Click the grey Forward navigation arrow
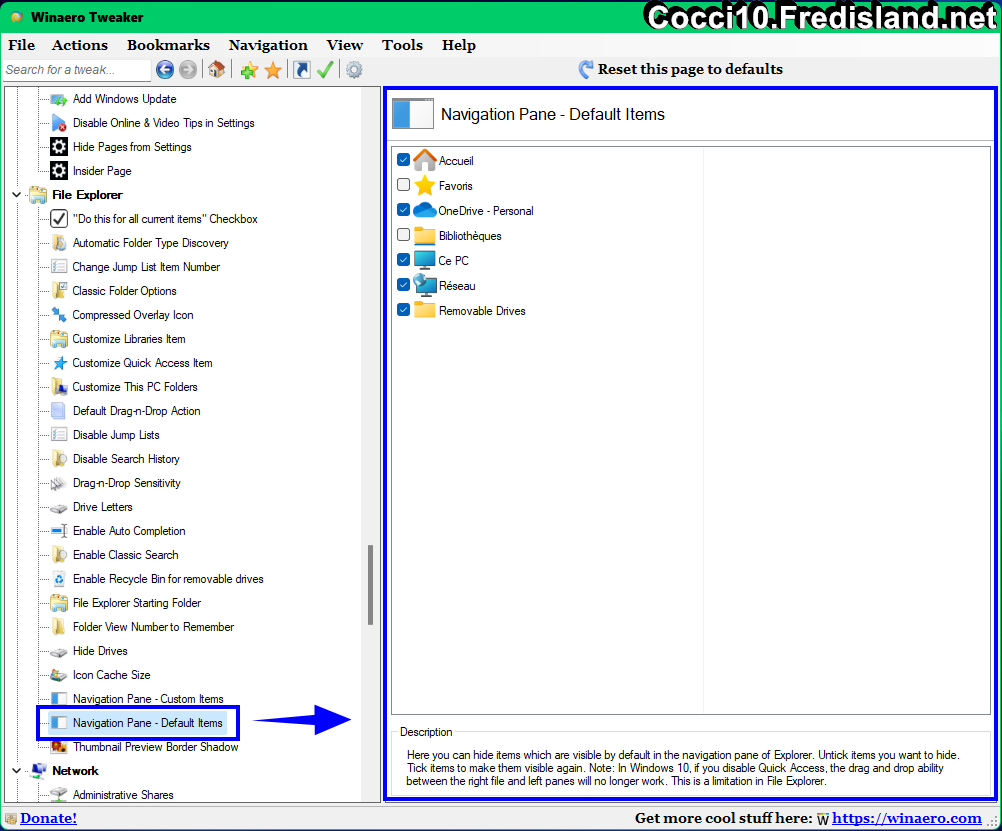 pos(188,70)
